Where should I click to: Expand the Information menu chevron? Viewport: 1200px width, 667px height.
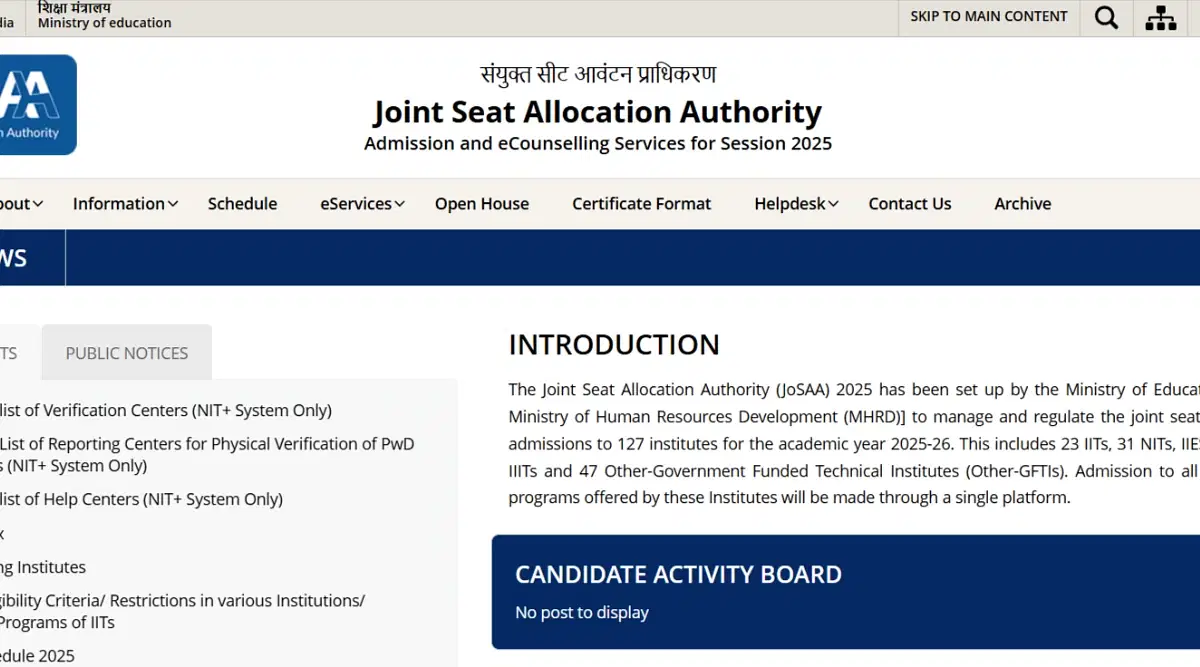point(173,204)
